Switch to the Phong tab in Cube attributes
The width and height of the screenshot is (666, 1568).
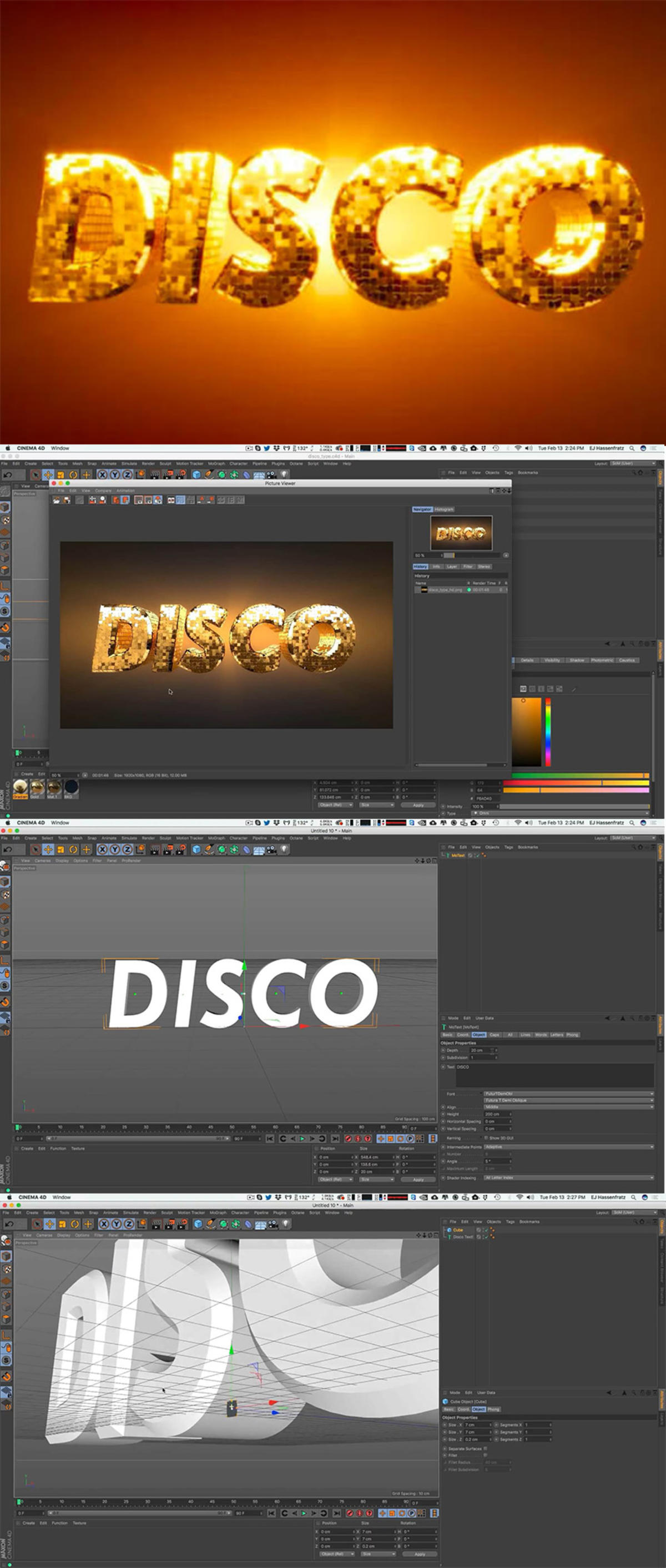[x=494, y=1409]
